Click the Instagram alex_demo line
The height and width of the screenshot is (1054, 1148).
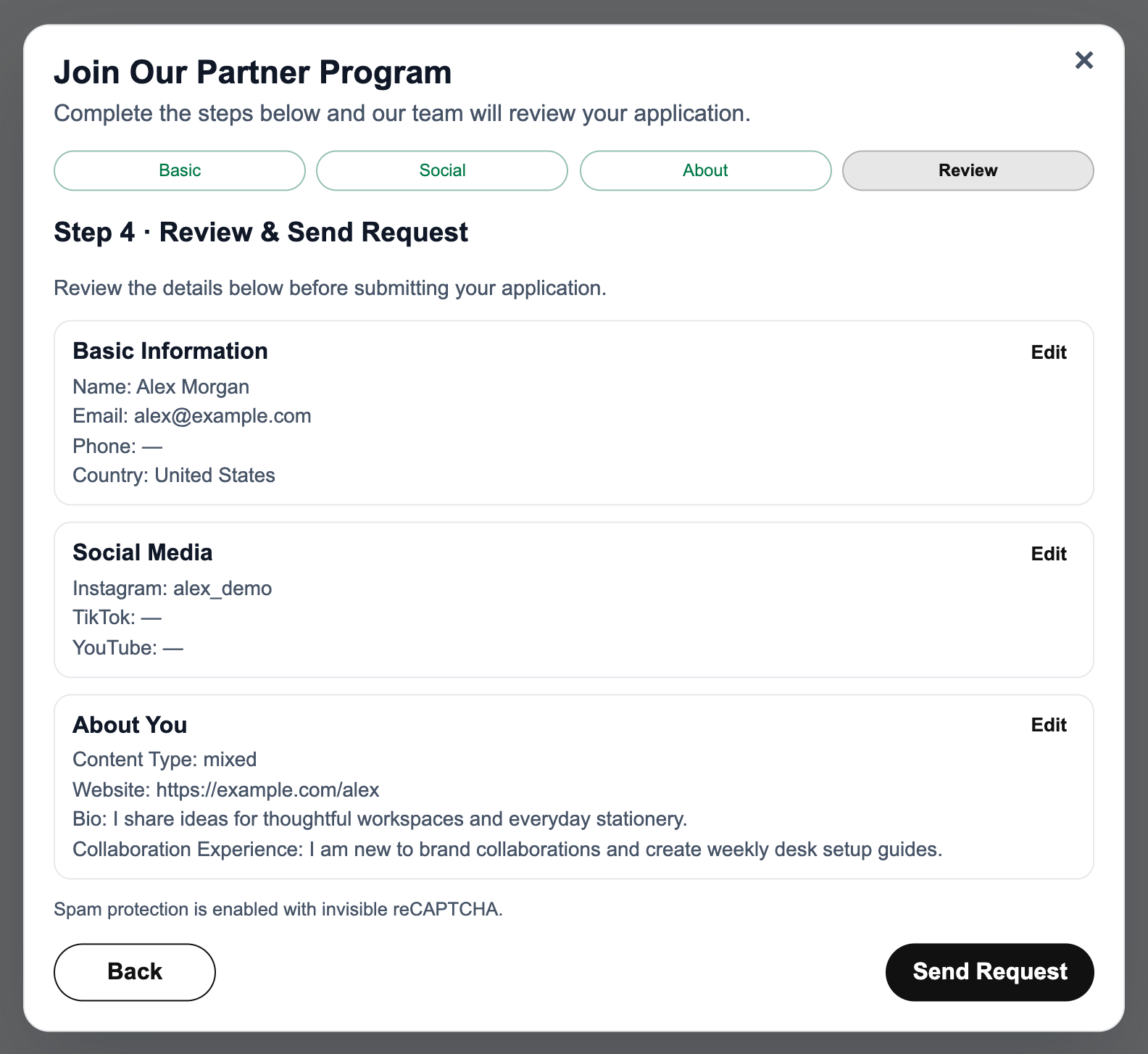point(172,588)
